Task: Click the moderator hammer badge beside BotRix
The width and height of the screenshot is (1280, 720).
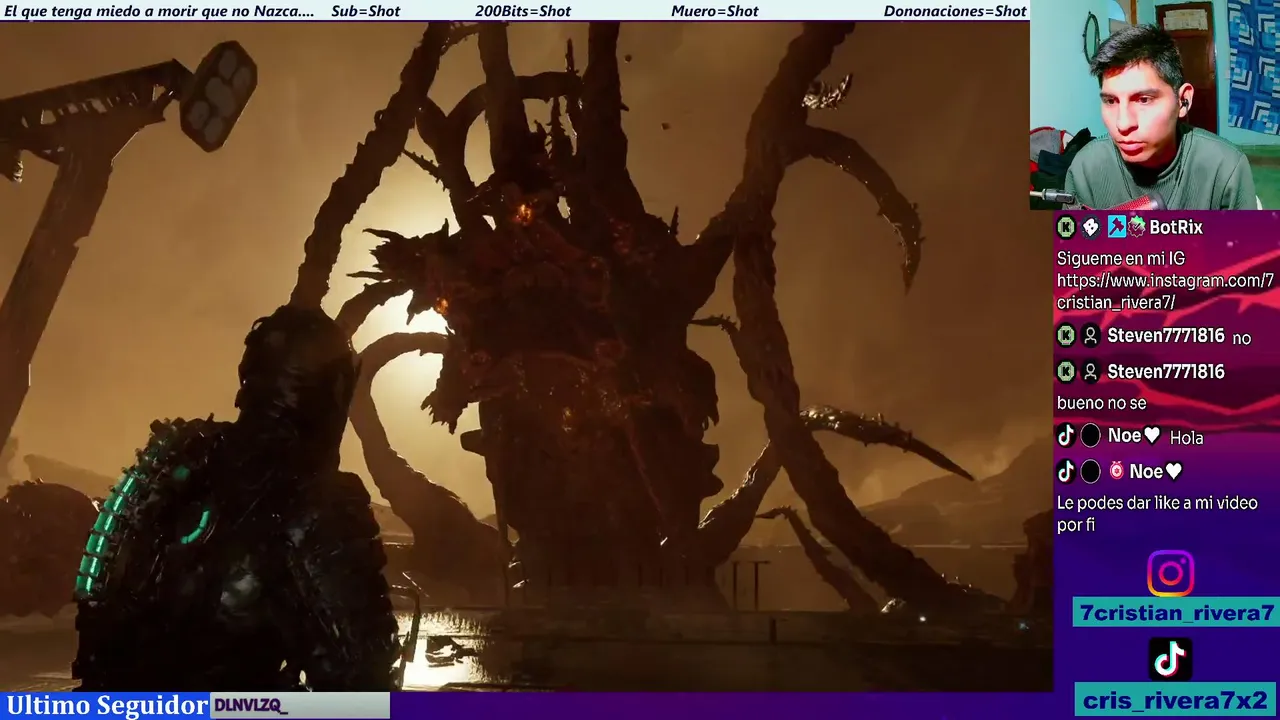Action: pos(1116,228)
